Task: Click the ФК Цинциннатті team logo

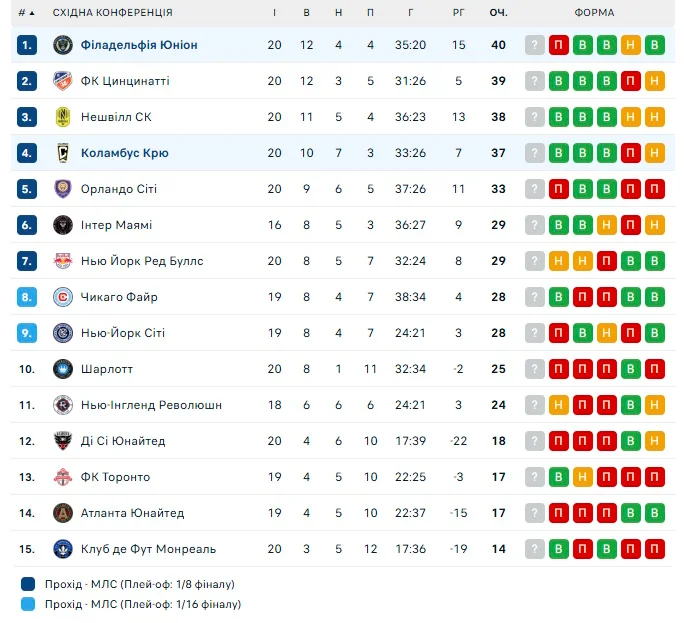Action: 62,81
